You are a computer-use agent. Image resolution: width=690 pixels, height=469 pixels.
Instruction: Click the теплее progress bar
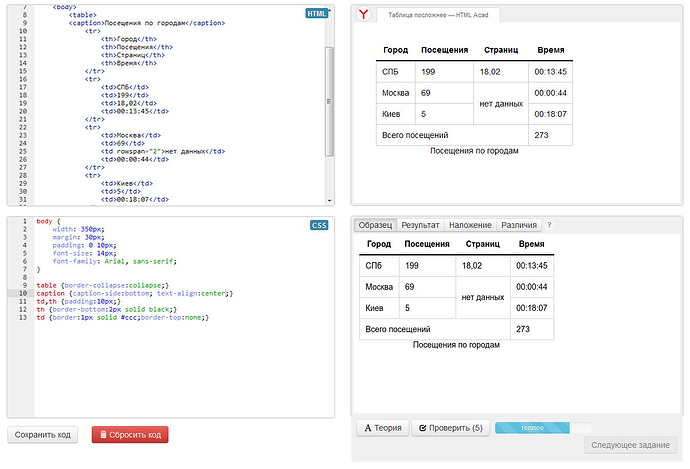pos(543,428)
